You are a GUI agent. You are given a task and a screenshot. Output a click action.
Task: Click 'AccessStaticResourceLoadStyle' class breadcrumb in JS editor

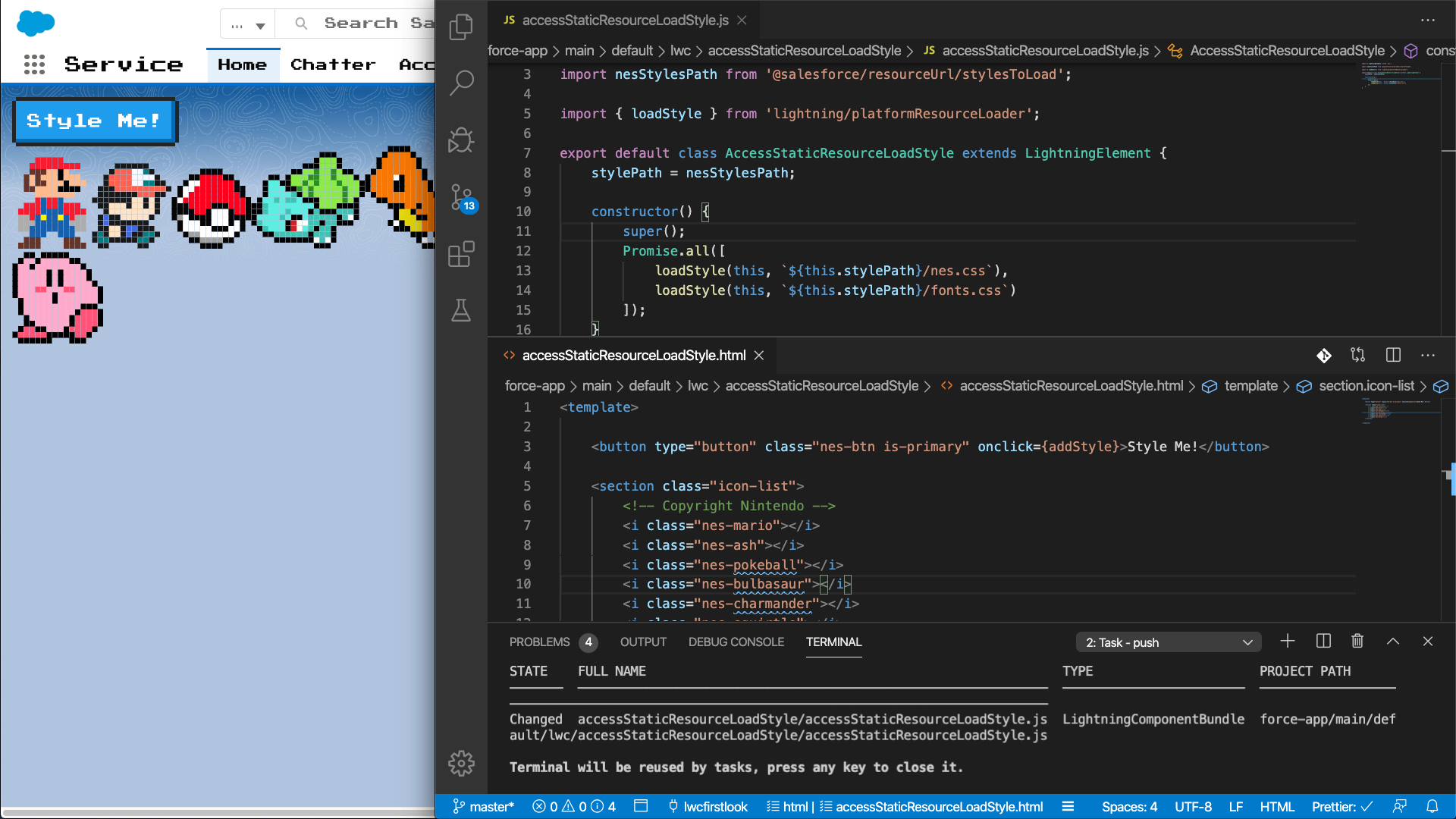(x=1287, y=51)
